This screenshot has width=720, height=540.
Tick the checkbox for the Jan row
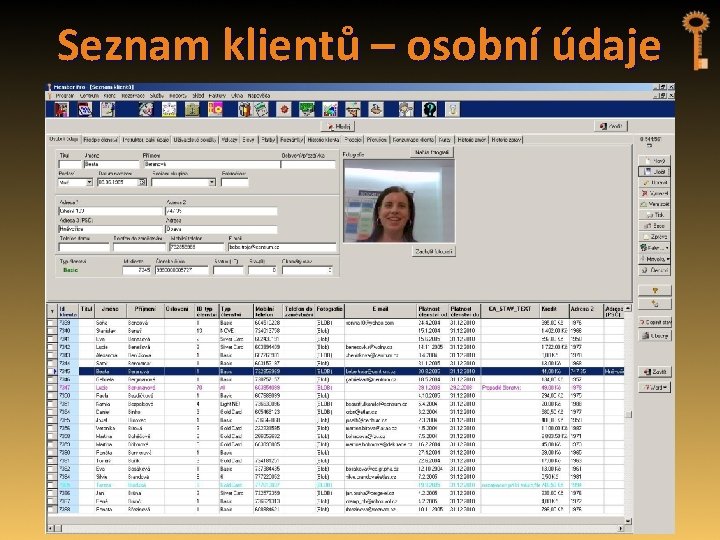pos(51,493)
